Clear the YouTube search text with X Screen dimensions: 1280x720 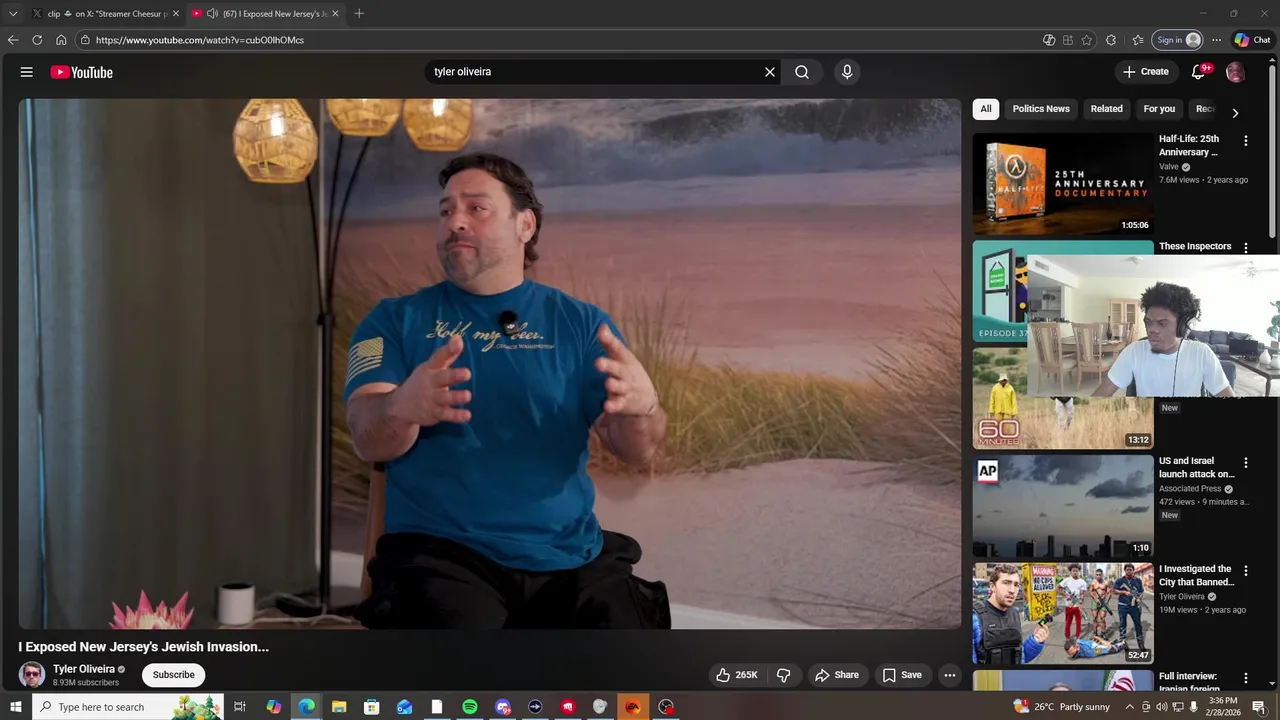(770, 72)
